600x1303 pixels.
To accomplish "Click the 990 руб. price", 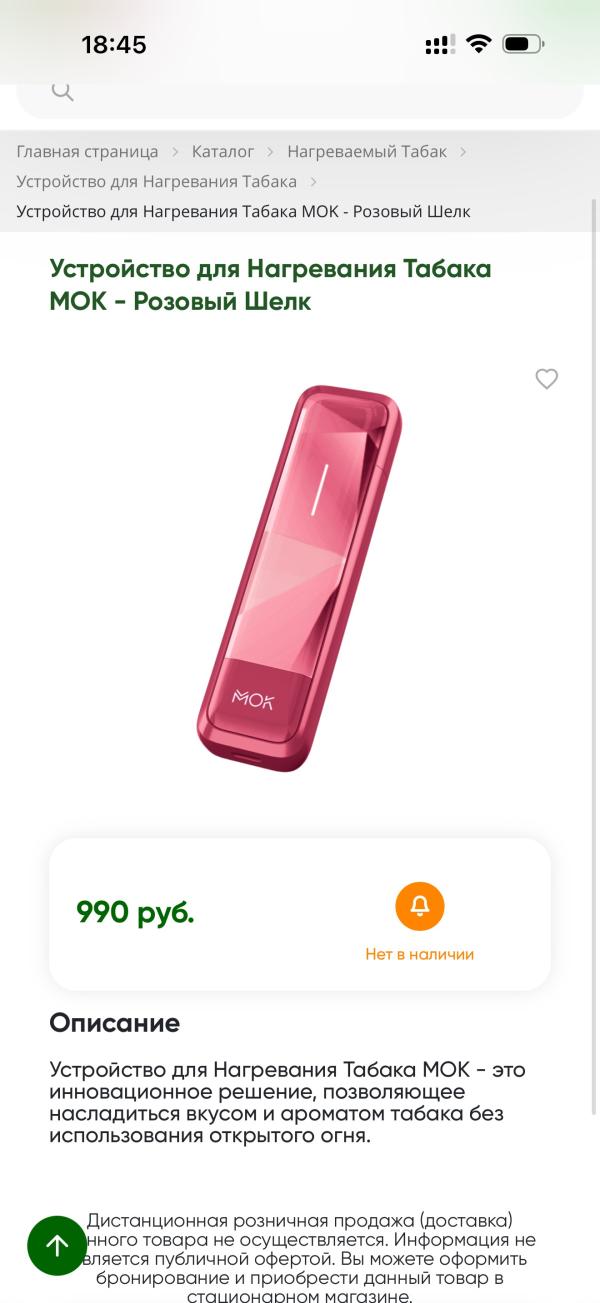I will (135, 912).
